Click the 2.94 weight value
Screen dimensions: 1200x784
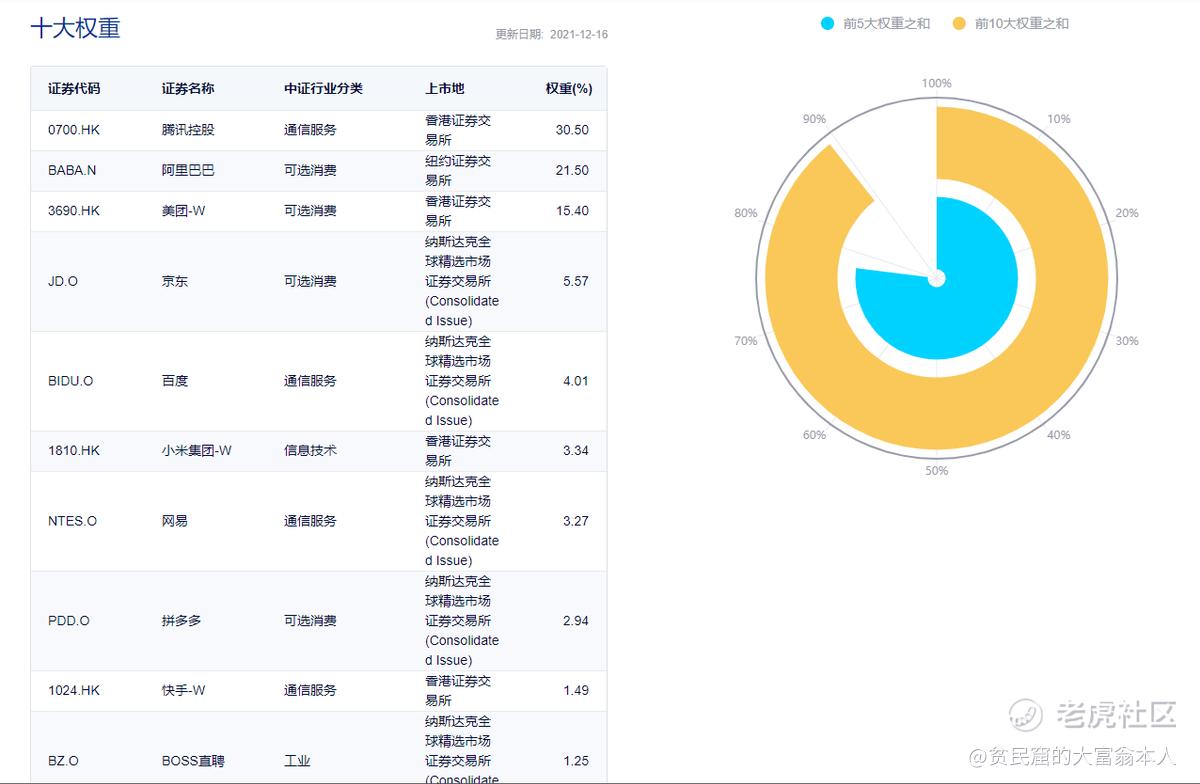point(576,621)
